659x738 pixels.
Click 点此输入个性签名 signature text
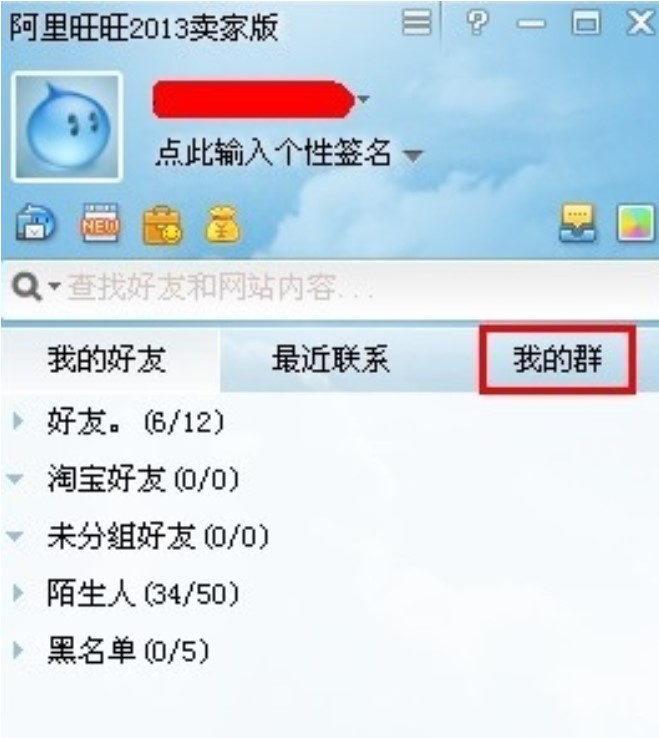coord(273,153)
